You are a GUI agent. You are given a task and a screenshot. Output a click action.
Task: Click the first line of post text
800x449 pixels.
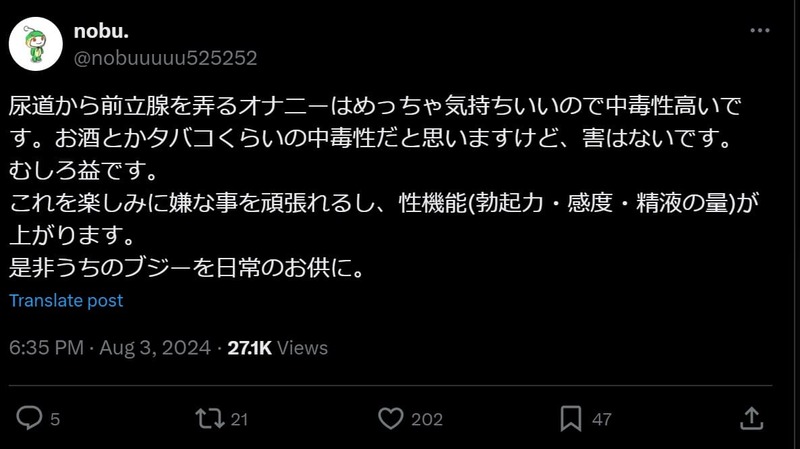pyautogui.click(x=375, y=106)
